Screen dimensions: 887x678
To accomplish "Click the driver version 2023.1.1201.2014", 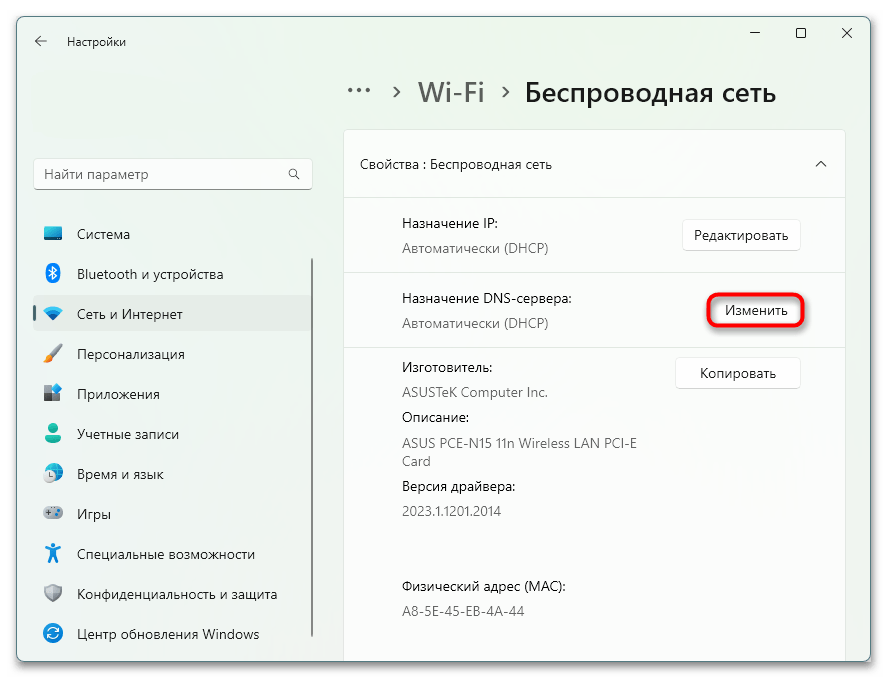I will [451, 511].
